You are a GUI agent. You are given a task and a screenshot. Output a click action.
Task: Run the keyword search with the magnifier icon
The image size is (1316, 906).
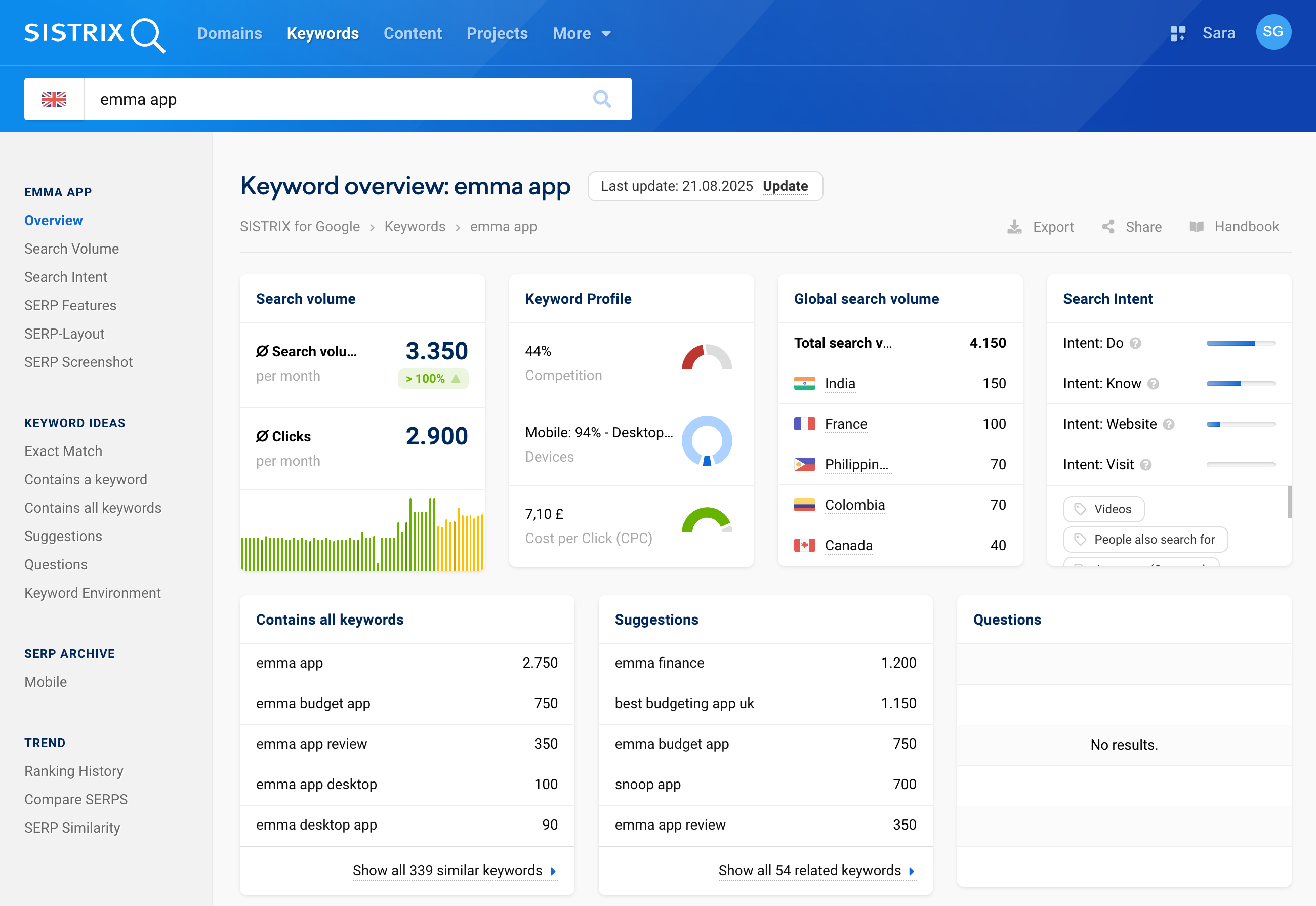coord(602,99)
